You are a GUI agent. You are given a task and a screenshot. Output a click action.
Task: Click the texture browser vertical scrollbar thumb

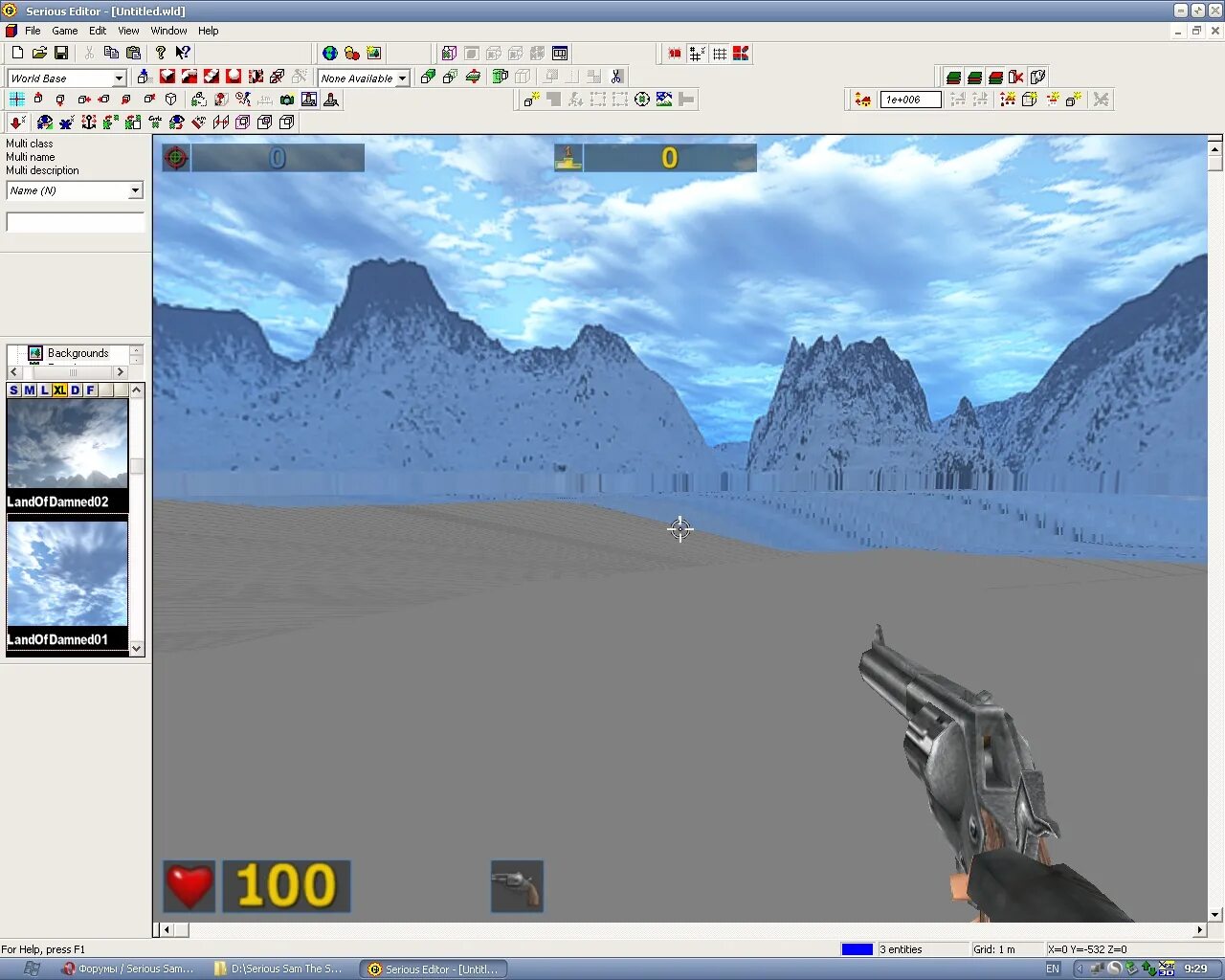(137, 466)
